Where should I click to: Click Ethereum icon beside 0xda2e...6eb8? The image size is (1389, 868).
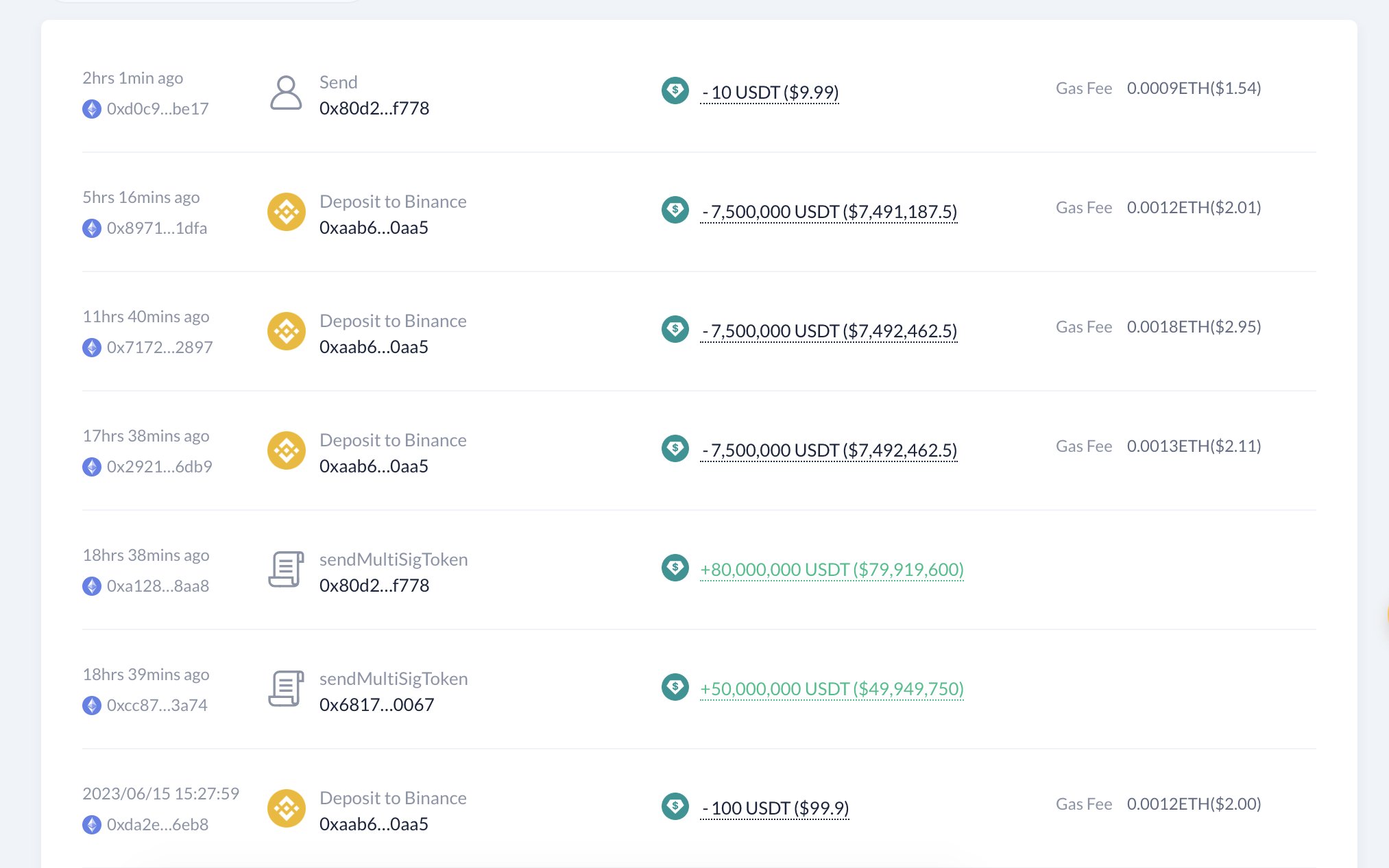coord(92,825)
